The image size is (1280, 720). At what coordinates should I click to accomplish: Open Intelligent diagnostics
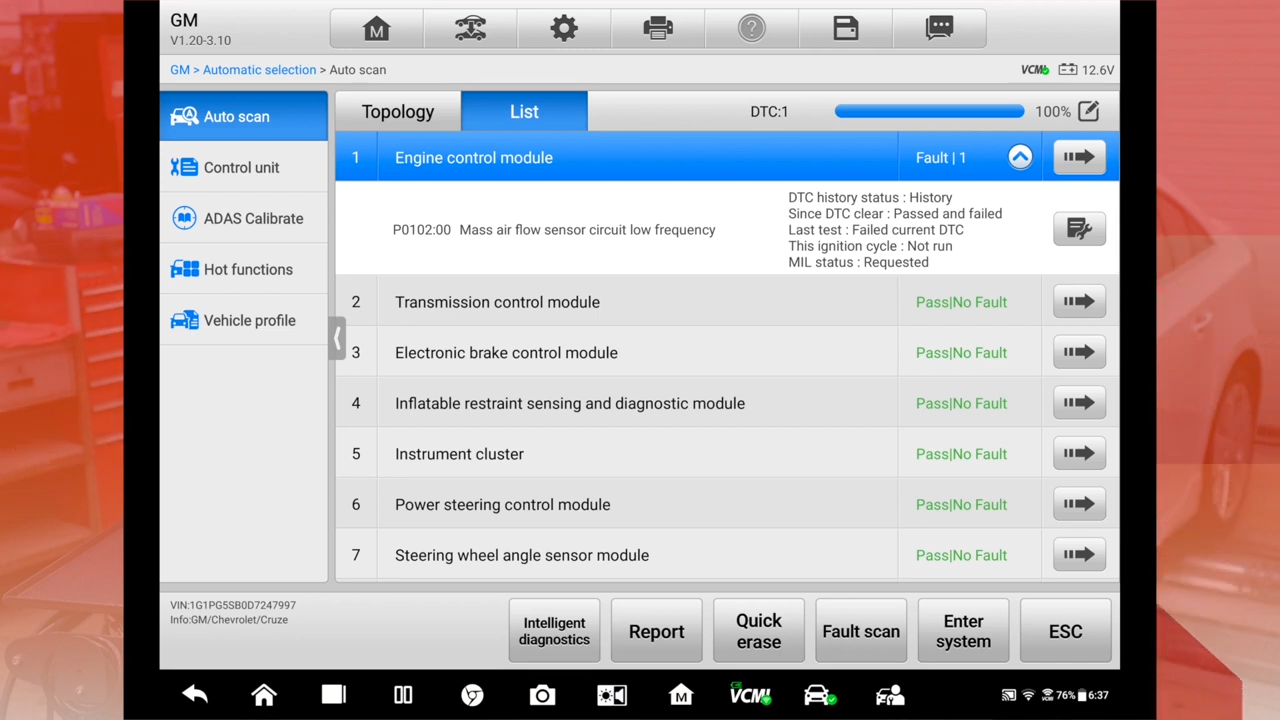[554, 631]
